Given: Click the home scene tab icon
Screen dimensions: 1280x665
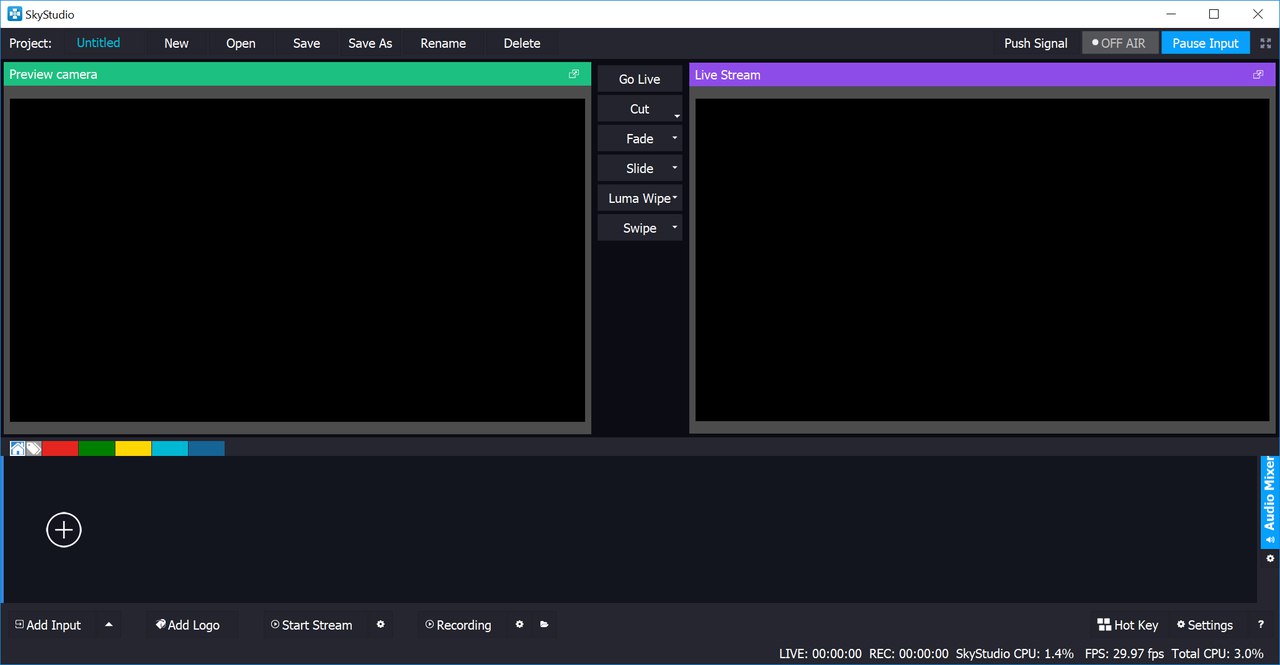Looking at the screenshot, I should coord(17,449).
